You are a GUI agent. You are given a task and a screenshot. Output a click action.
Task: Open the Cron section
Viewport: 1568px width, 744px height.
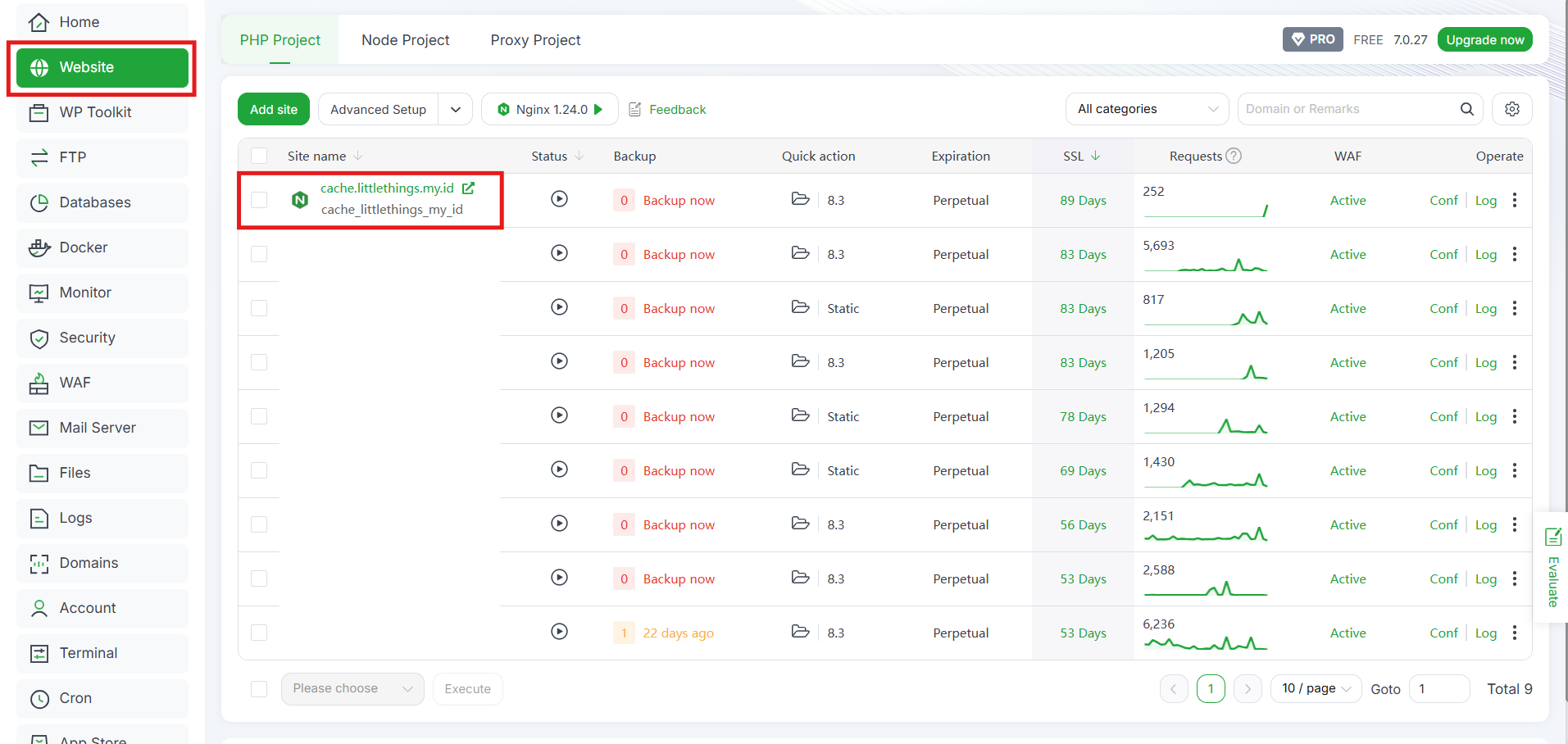[x=102, y=698]
